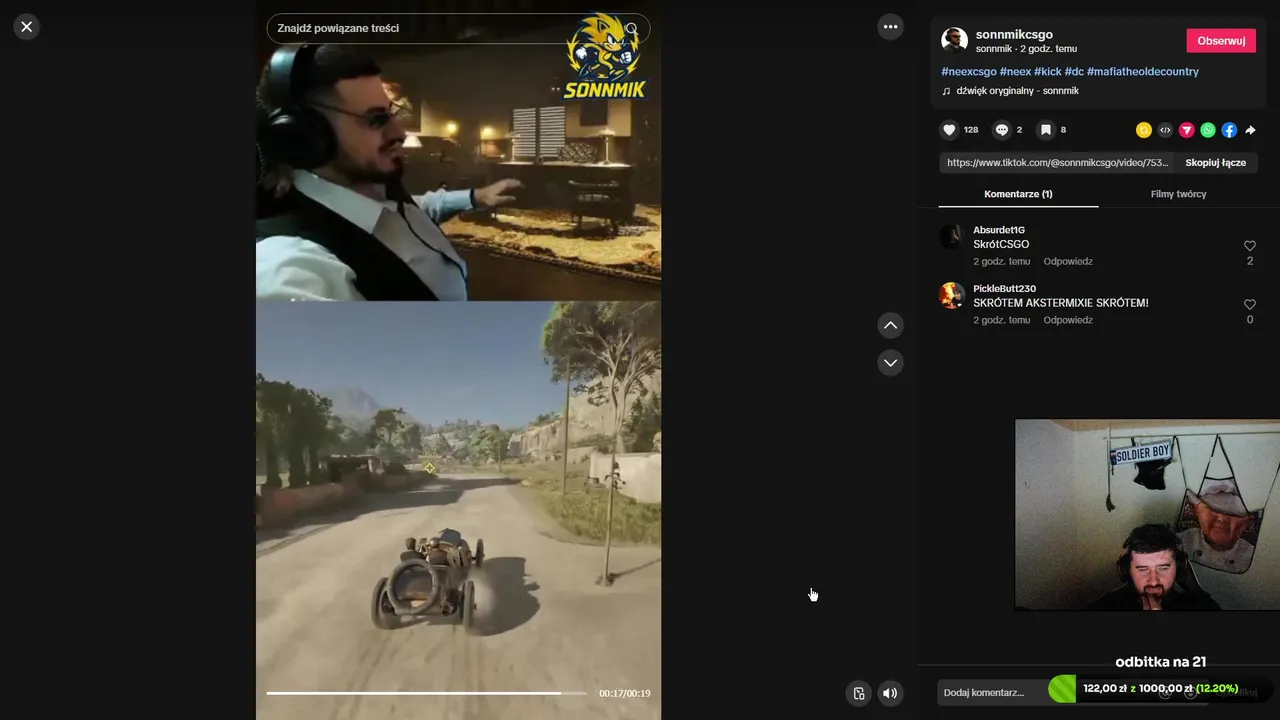Toggle video mute speaker icon
Image resolution: width=1280 pixels, height=720 pixels.
890,693
